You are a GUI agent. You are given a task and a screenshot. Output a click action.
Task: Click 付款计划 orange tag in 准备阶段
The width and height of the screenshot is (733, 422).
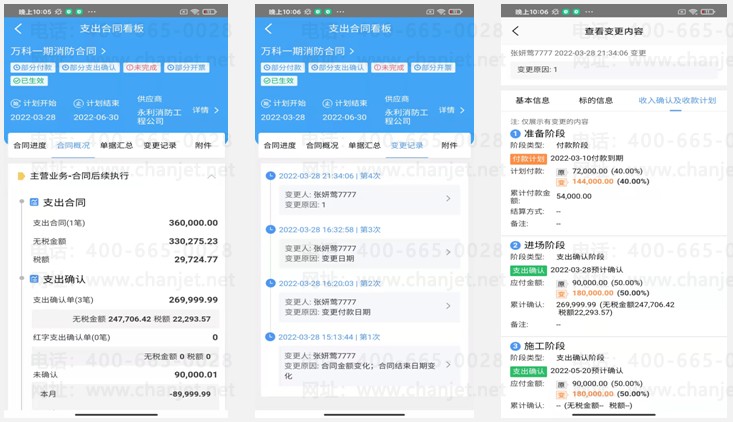[528, 159]
